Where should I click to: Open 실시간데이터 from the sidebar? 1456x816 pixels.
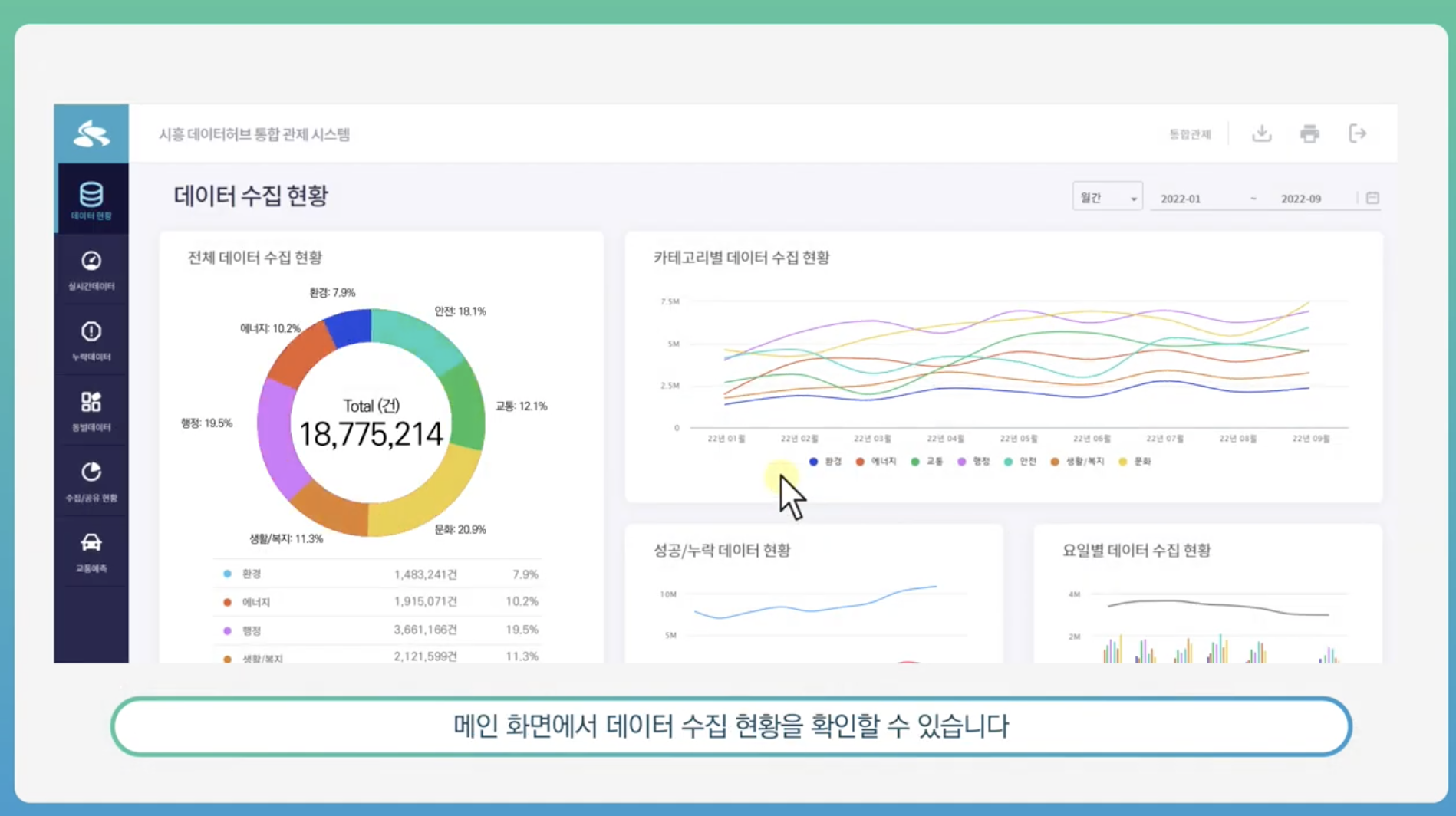pyautogui.click(x=91, y=270)
